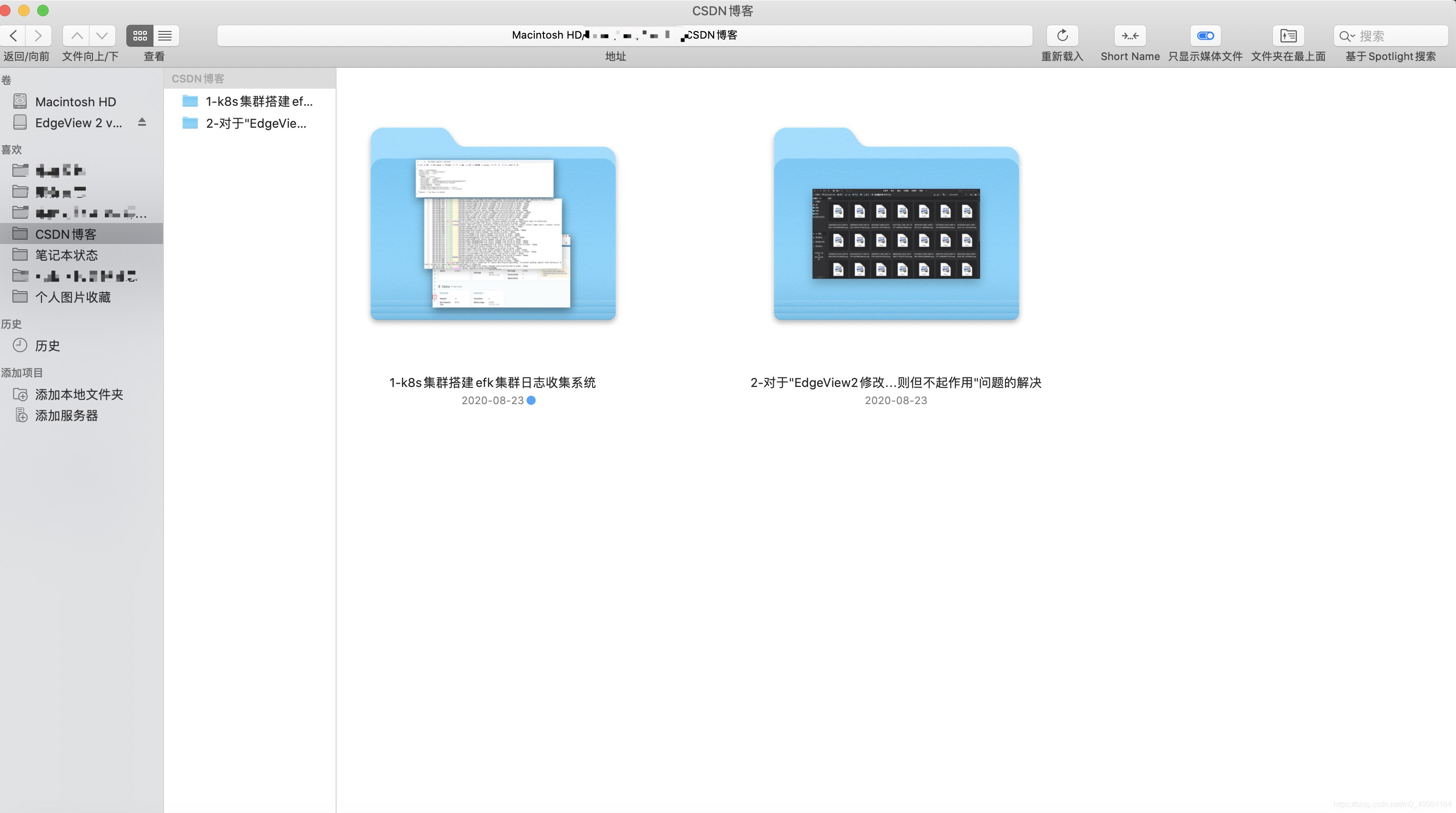Click the reload icon
The width and height of the screenshot is (1456, 813).
pyautogui.click(x=1062, y=36)
